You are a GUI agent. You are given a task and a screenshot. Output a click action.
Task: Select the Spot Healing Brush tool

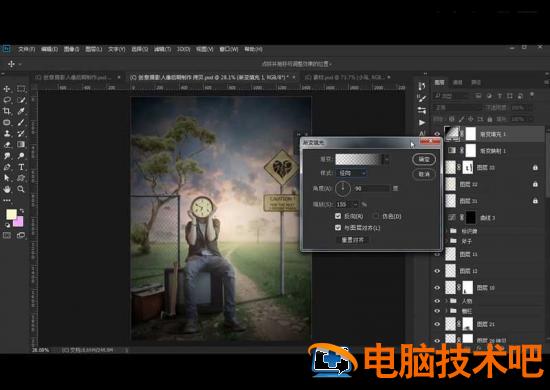[x=7, y=122]
